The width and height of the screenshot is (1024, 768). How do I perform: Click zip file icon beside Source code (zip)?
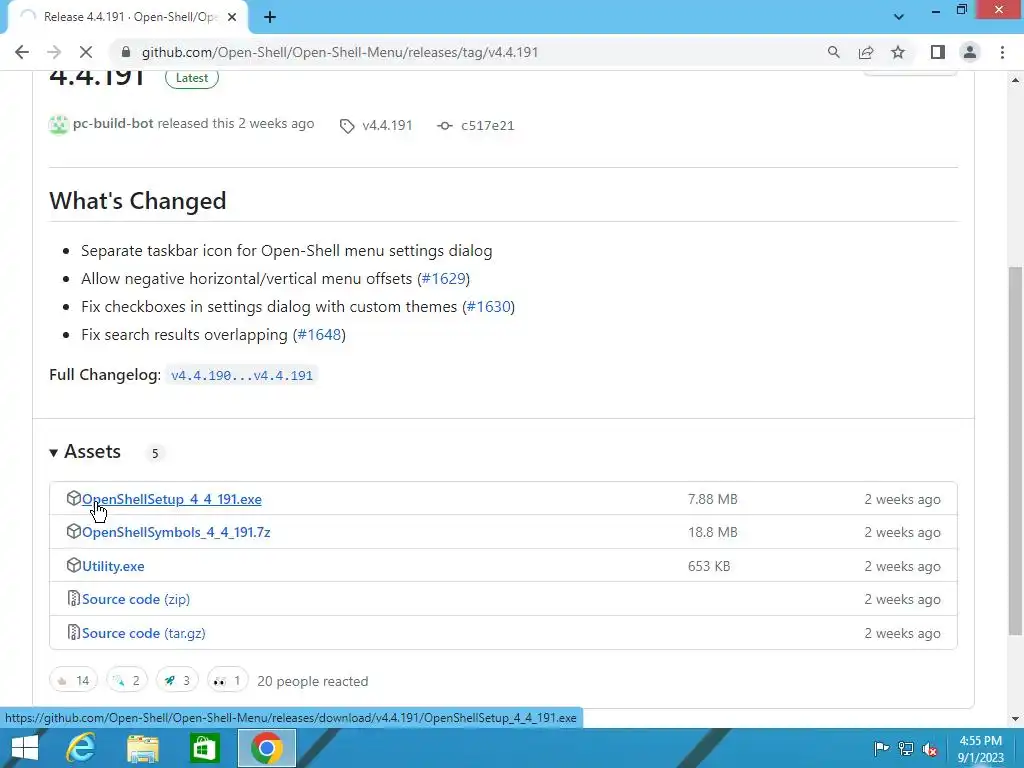tap(74, 599)
